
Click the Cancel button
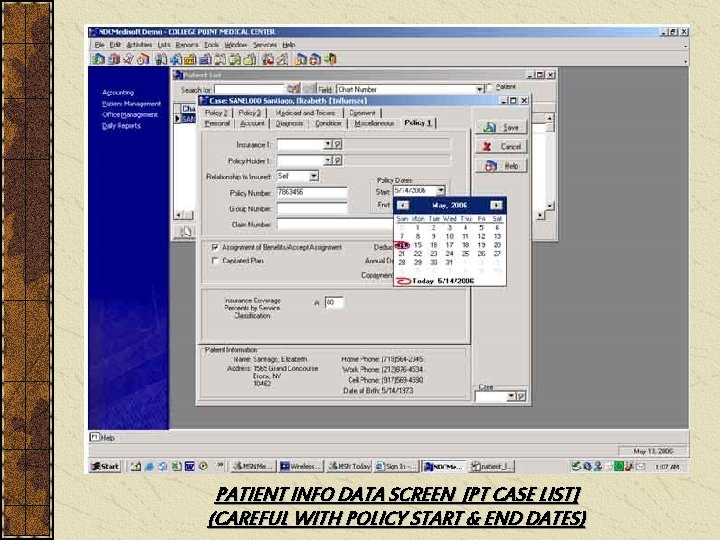[x=501, y=146]
